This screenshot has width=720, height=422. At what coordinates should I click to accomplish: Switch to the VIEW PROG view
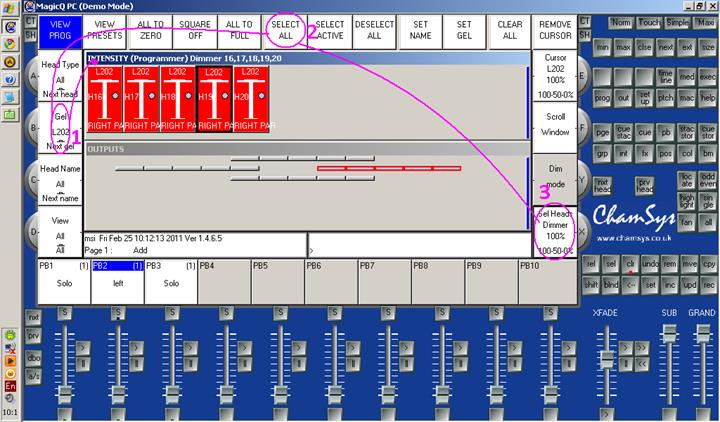[60, 32]
